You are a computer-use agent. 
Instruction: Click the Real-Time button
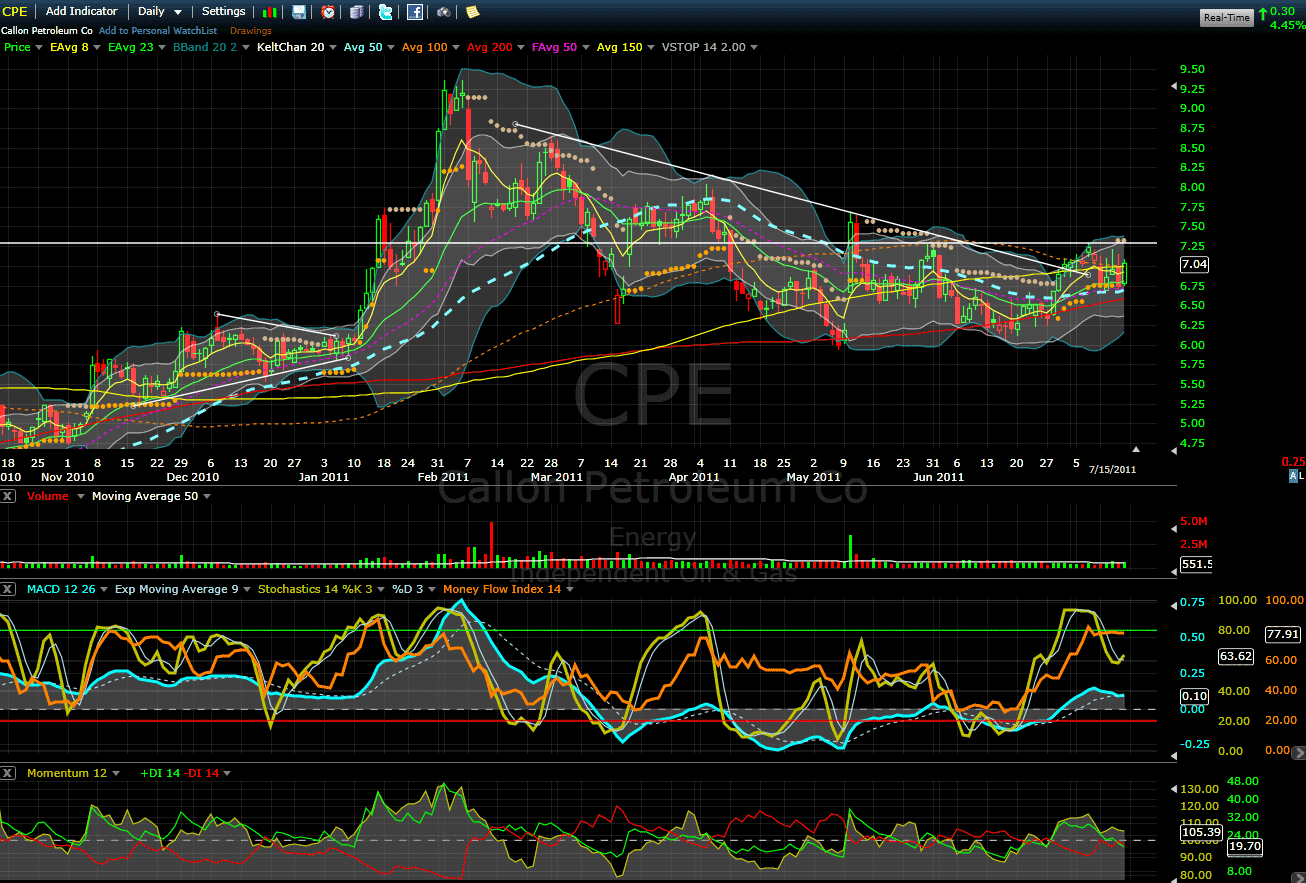(x=1226, y=17)
